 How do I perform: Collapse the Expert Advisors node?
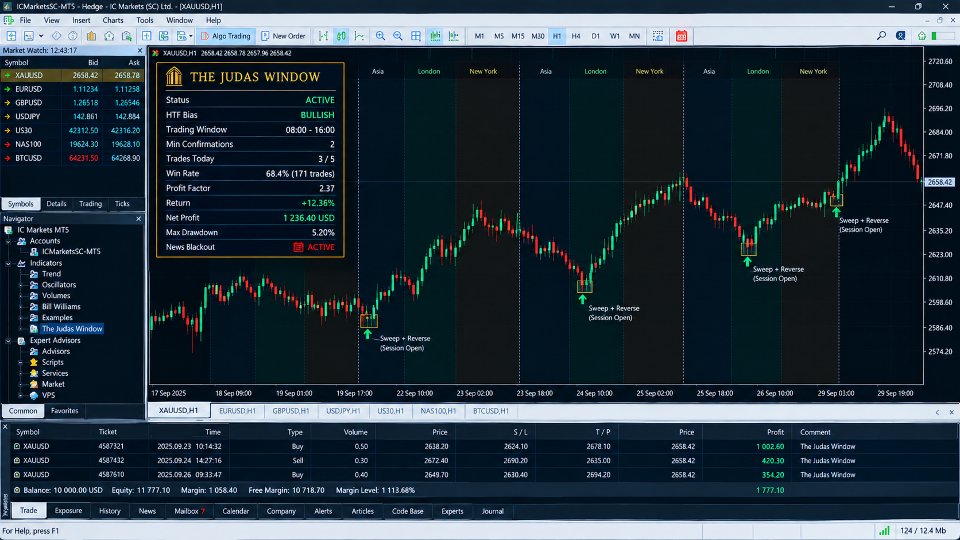[9, 340]
